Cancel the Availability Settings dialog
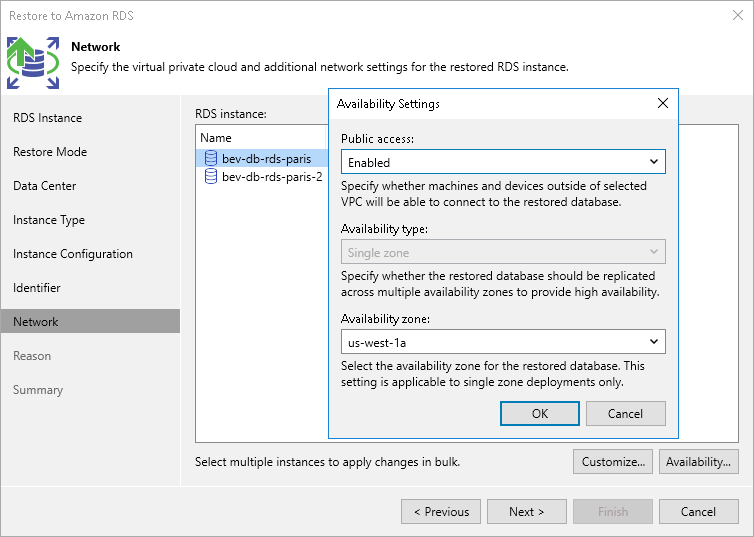 coord(625,413)
